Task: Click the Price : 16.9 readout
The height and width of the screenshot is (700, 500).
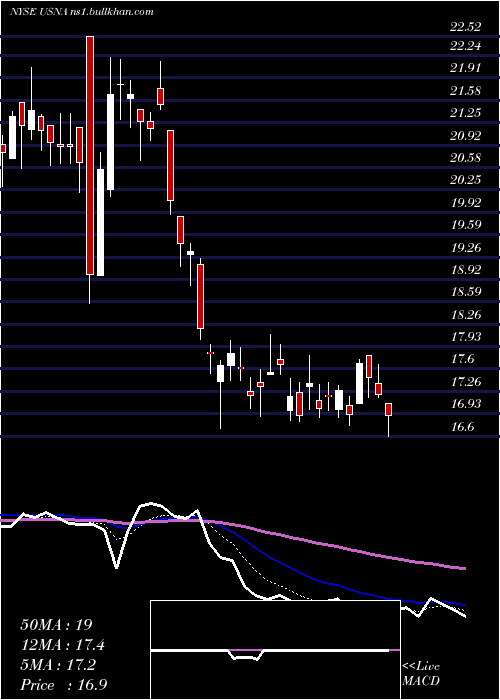Action: 63,685
